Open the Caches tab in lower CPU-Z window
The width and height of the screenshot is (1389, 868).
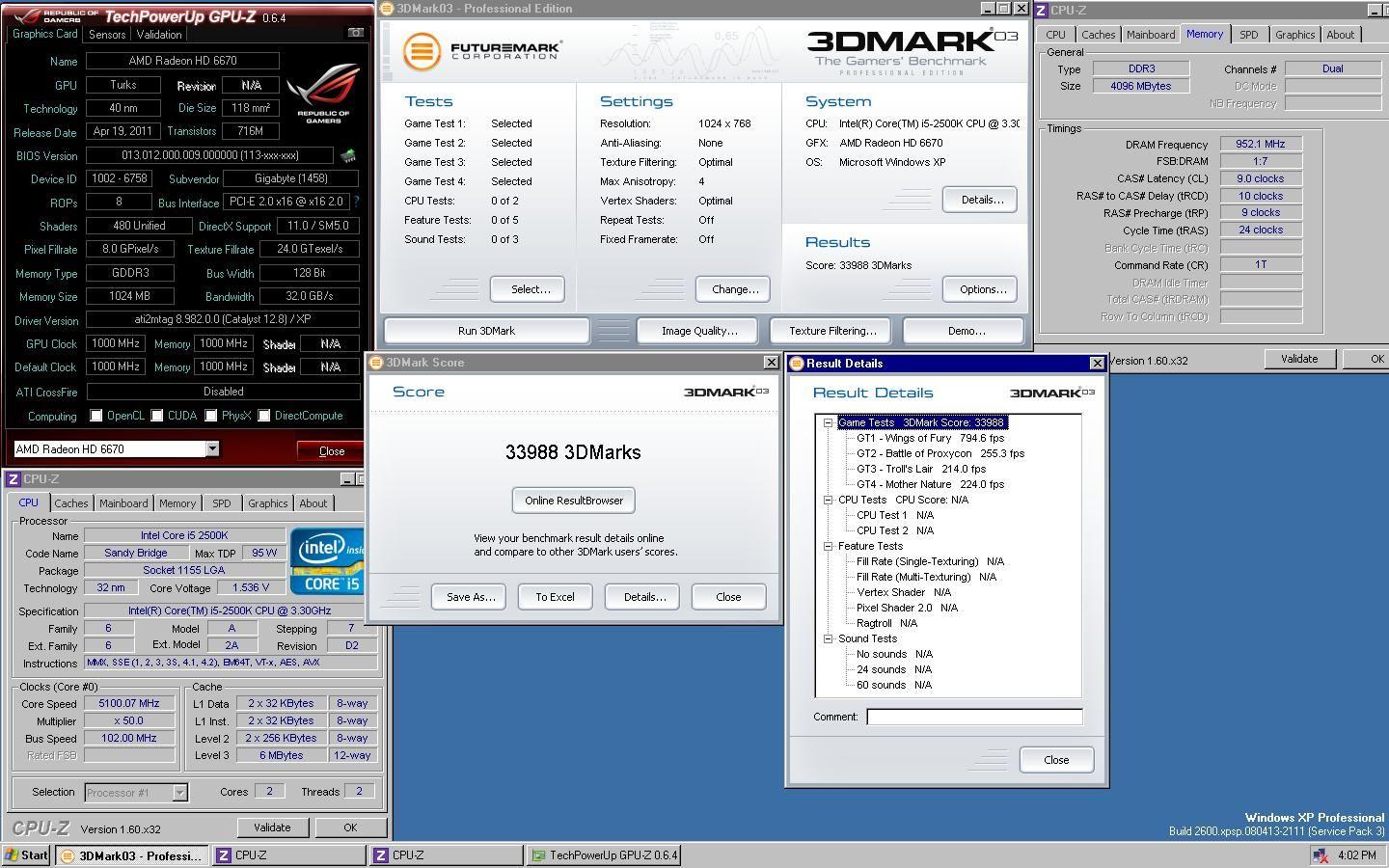[70, 503]
